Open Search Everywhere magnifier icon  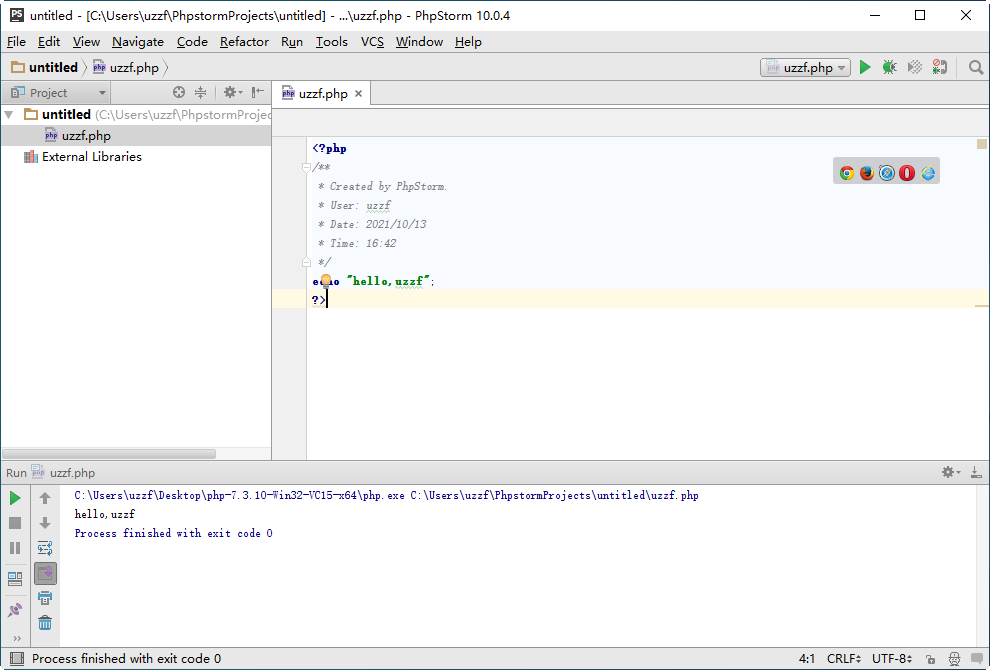[975, 67]
